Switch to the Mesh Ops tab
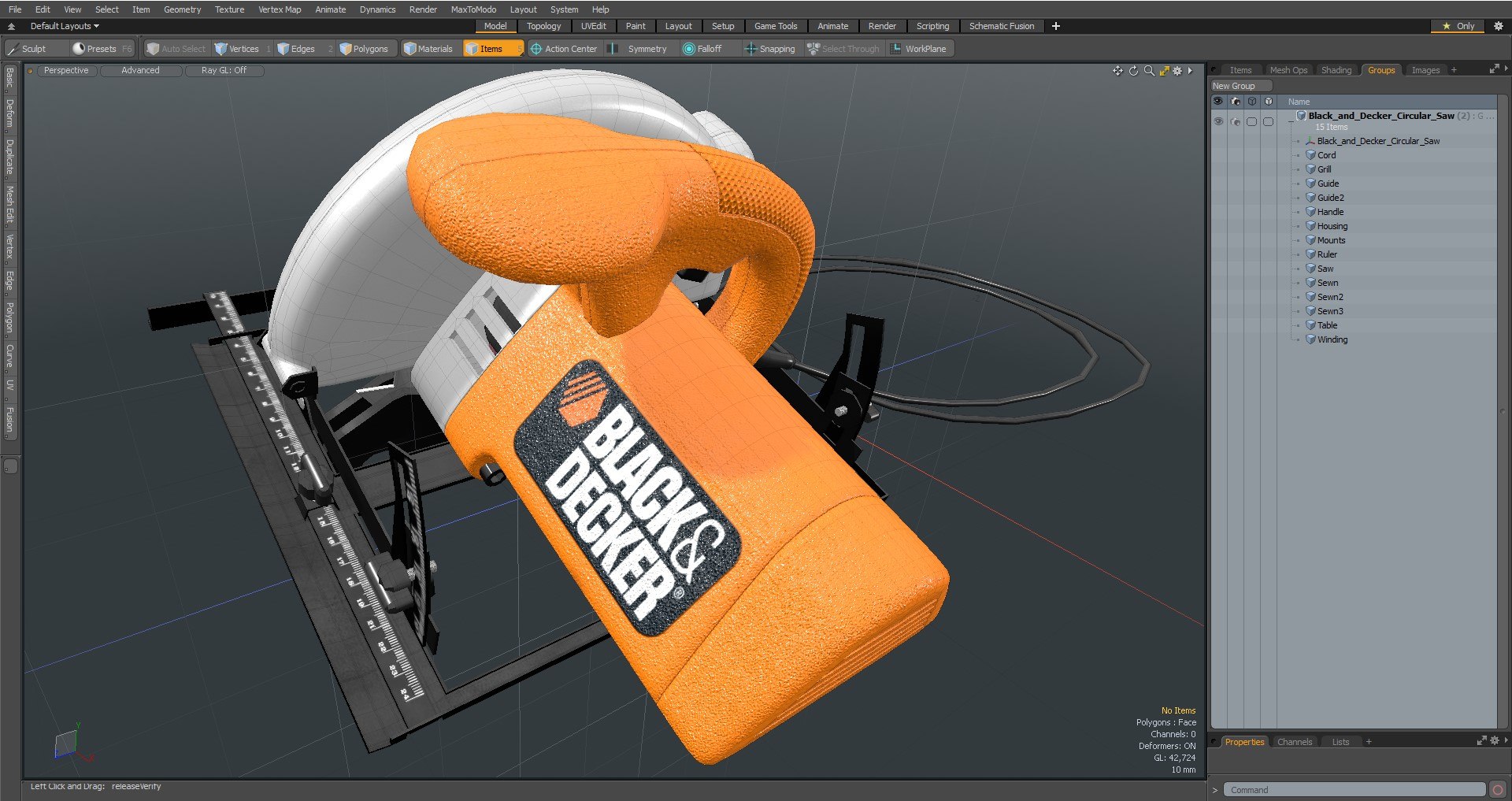Viewport: 1512px width, 801px height. coord(1288,70)
